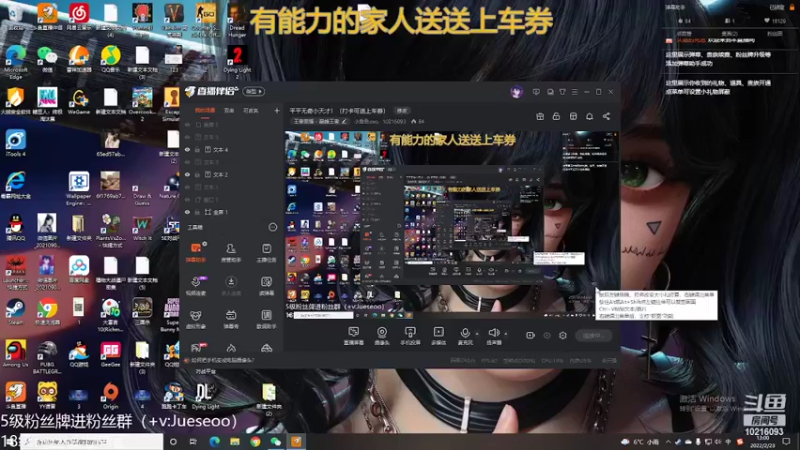Image resolution: width=800 pixels, height=450 pixels.
Task: Open the 弹幕秀 tool icon
Action: pos(231,319)
